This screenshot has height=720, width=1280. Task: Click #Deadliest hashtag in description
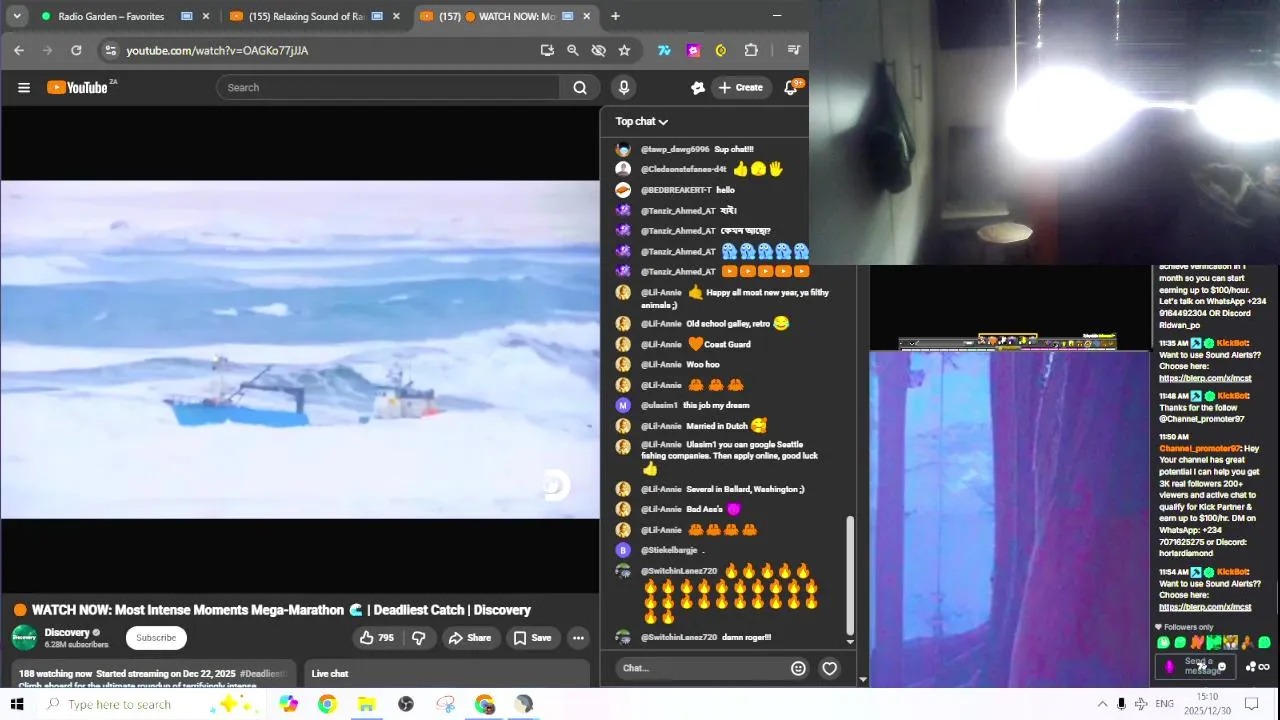[x=263, y=674]
